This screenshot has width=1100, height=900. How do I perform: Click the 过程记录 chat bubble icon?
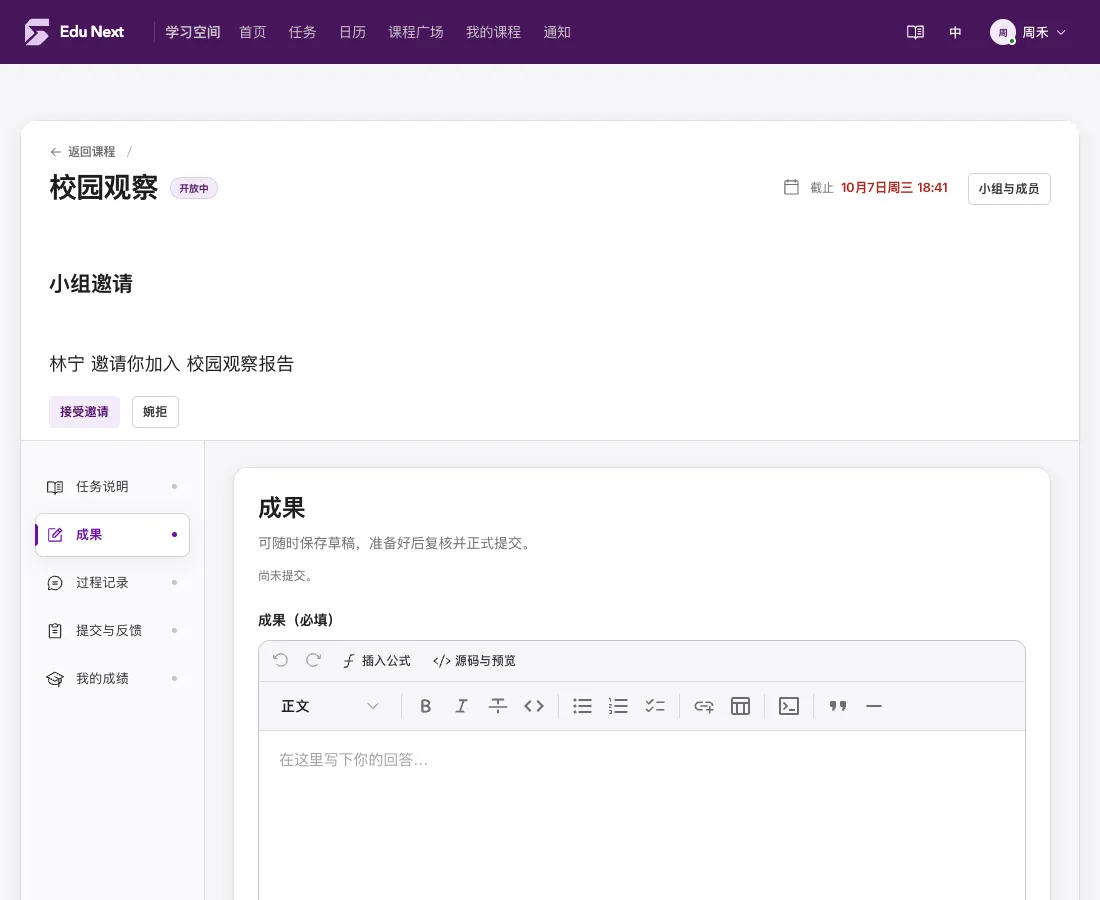[x=55, y=583]
